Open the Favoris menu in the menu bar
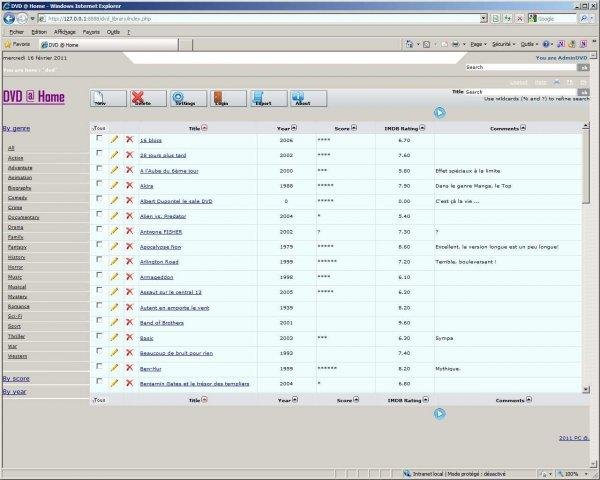 [91, 32]
